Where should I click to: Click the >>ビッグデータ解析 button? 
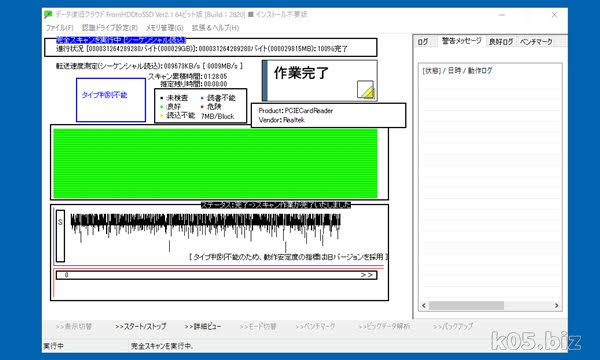click(384, 326)
